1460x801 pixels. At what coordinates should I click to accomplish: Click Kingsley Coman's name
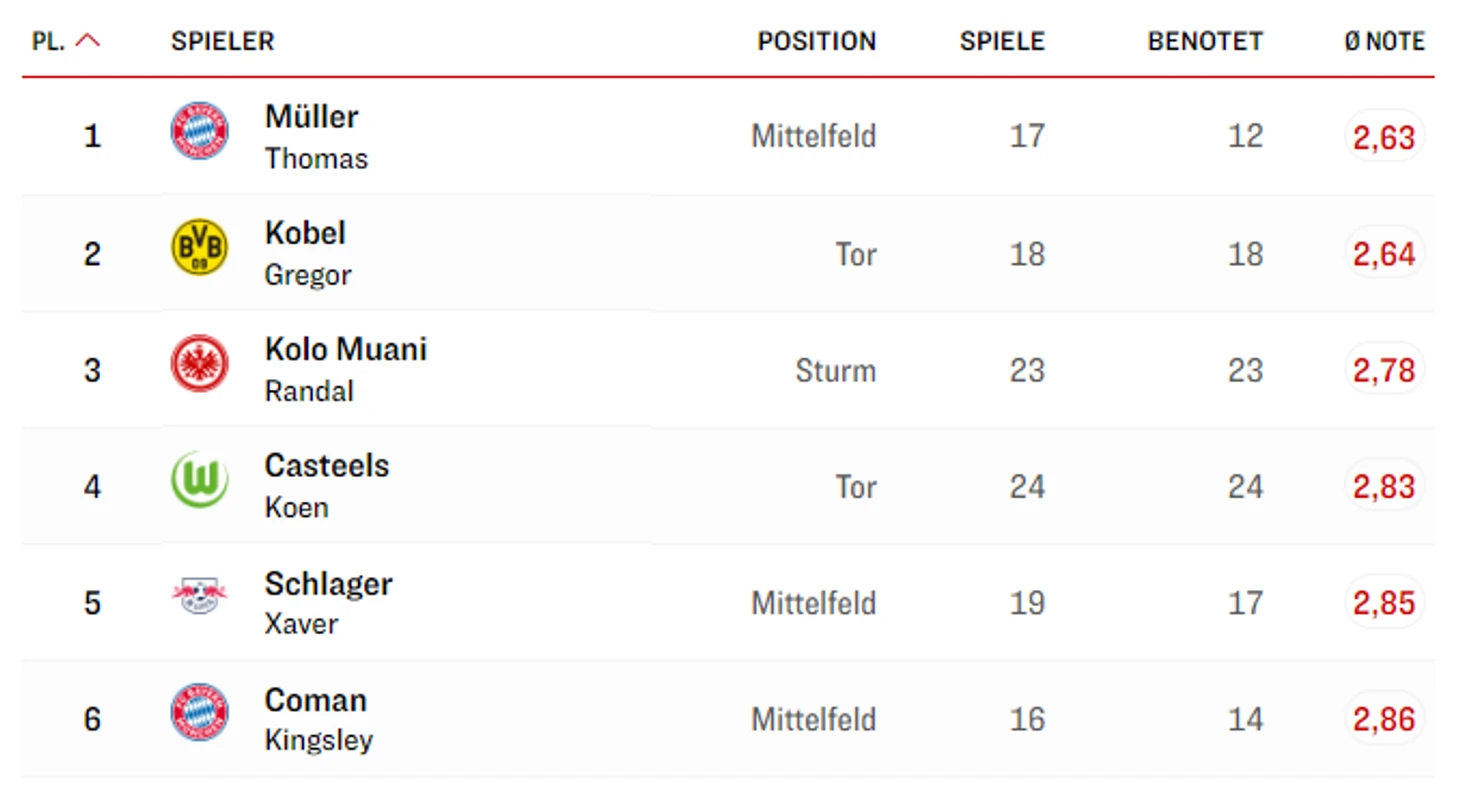[315, 700]
